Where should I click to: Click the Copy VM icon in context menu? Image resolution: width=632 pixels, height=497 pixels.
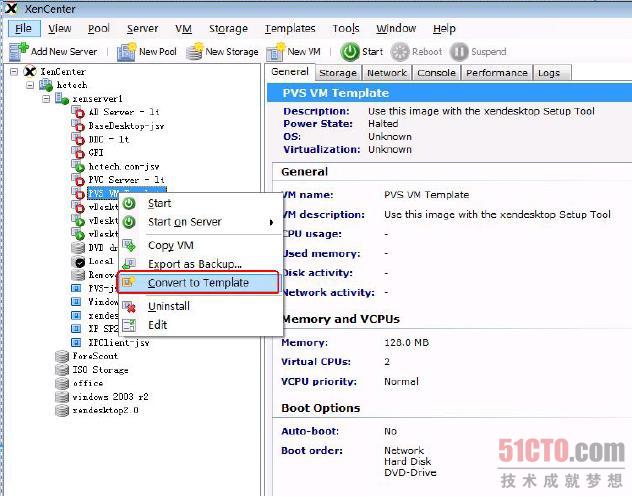coord(129,245)
